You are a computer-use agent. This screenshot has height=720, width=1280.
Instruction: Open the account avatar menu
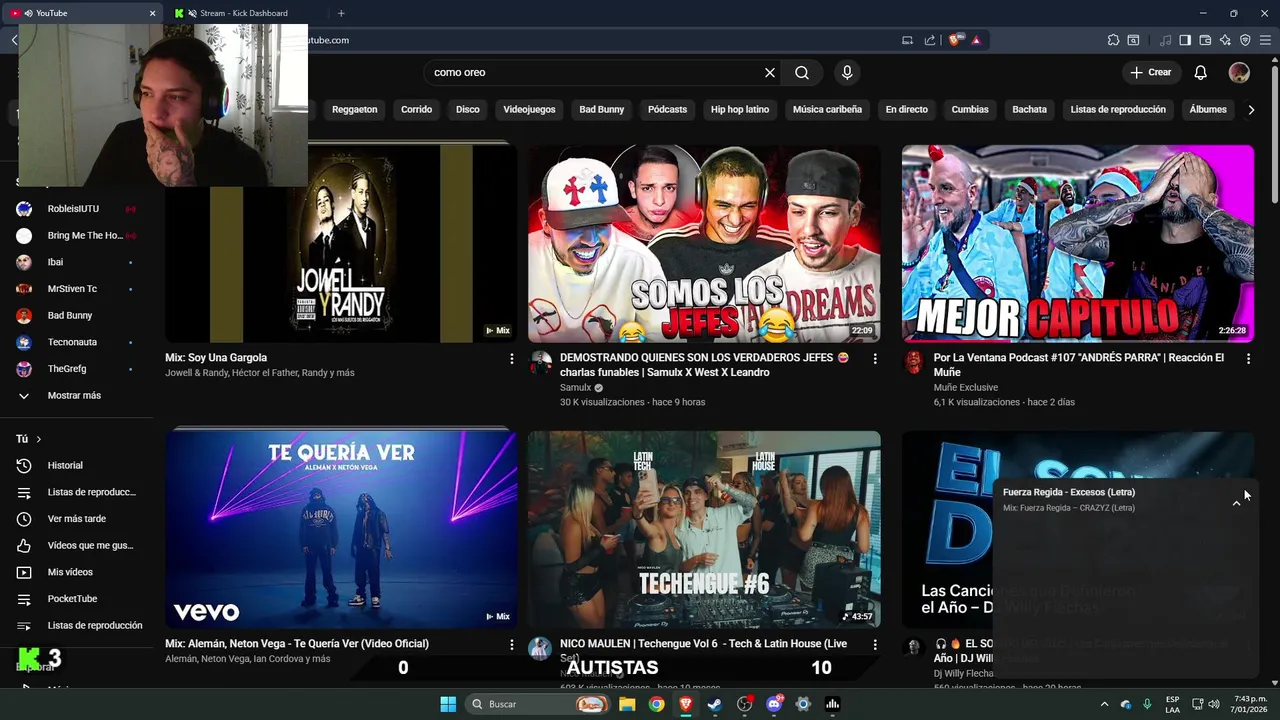point(1239,72)
